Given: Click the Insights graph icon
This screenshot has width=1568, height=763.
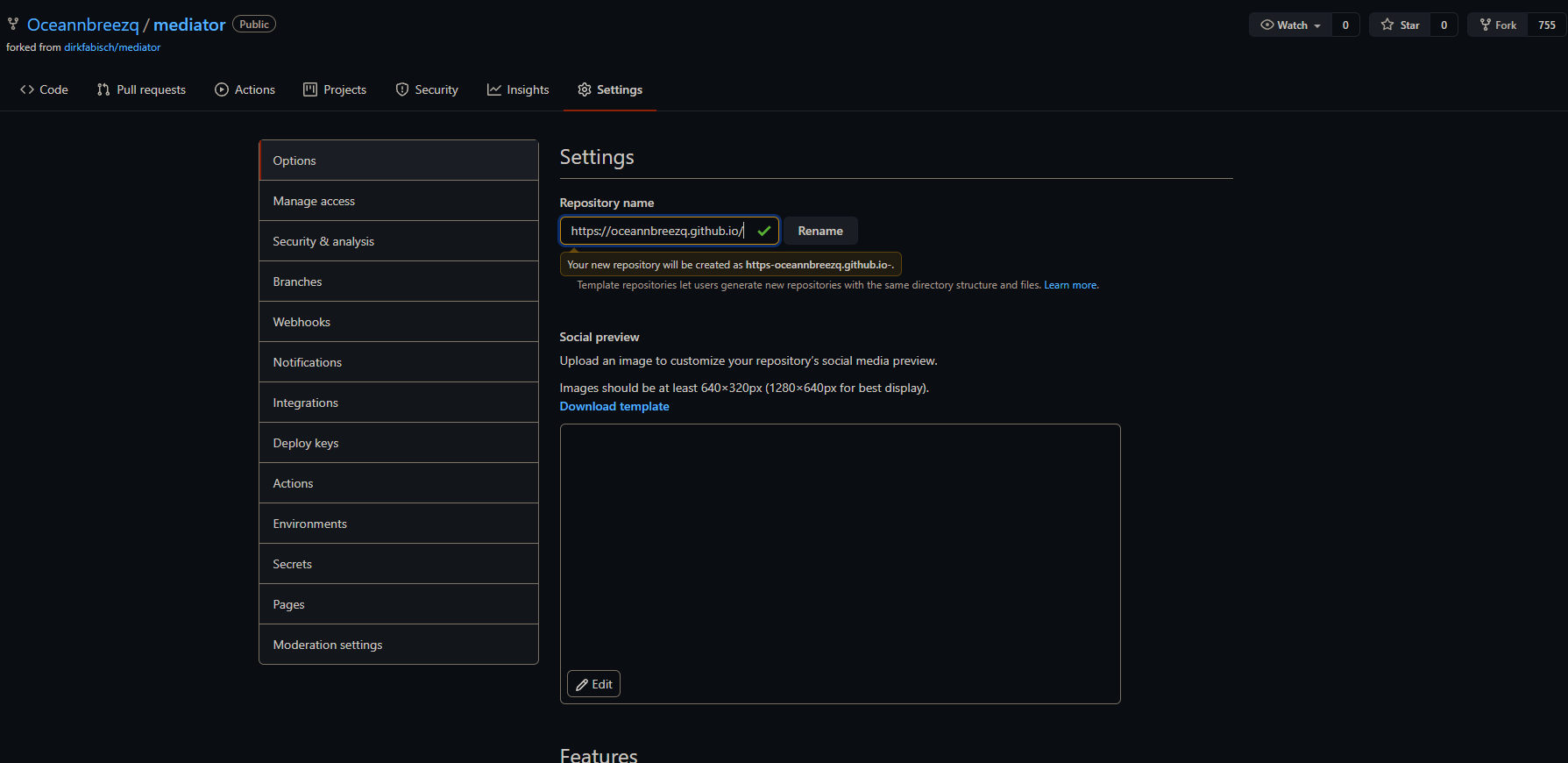Looking at the screenshot, I should pyautogui.click(x=494, y=89).
